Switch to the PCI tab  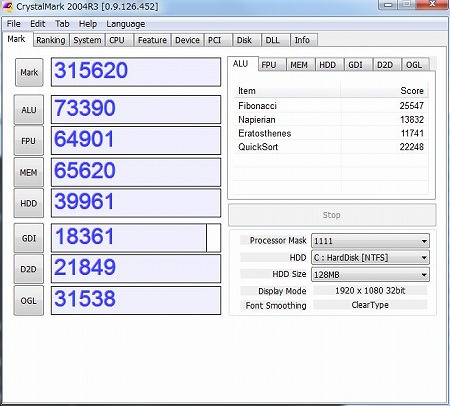click(x=217, y=40)
